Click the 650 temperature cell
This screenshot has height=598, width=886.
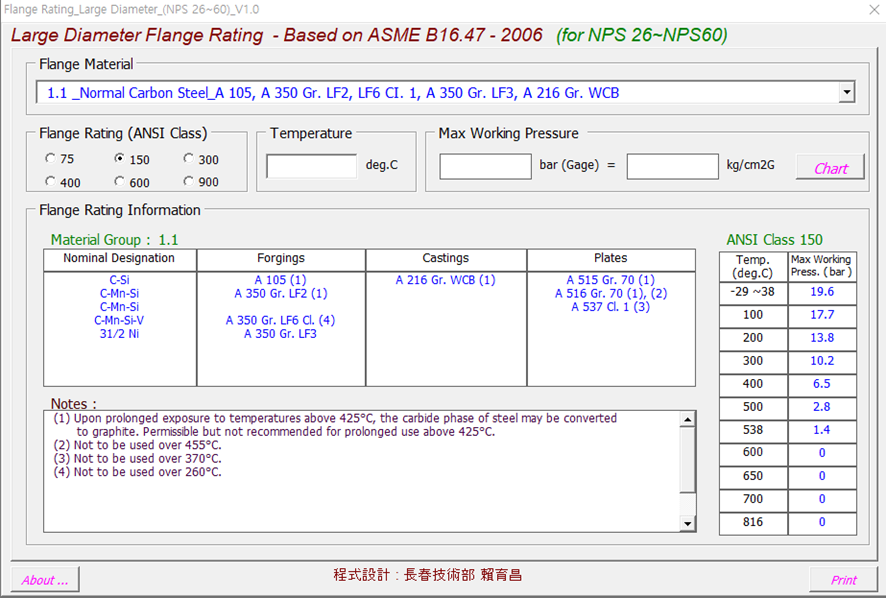[x=753, y=476]
